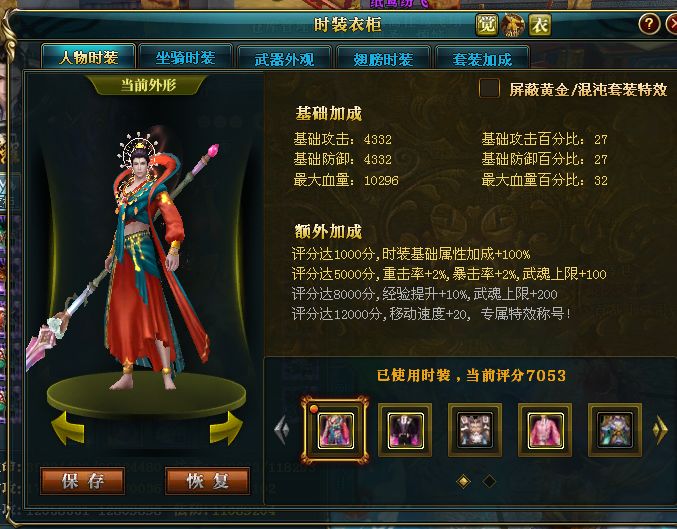Select the blue-gold costume icon
The image size is (677, 529).
[x=615, y=430]
